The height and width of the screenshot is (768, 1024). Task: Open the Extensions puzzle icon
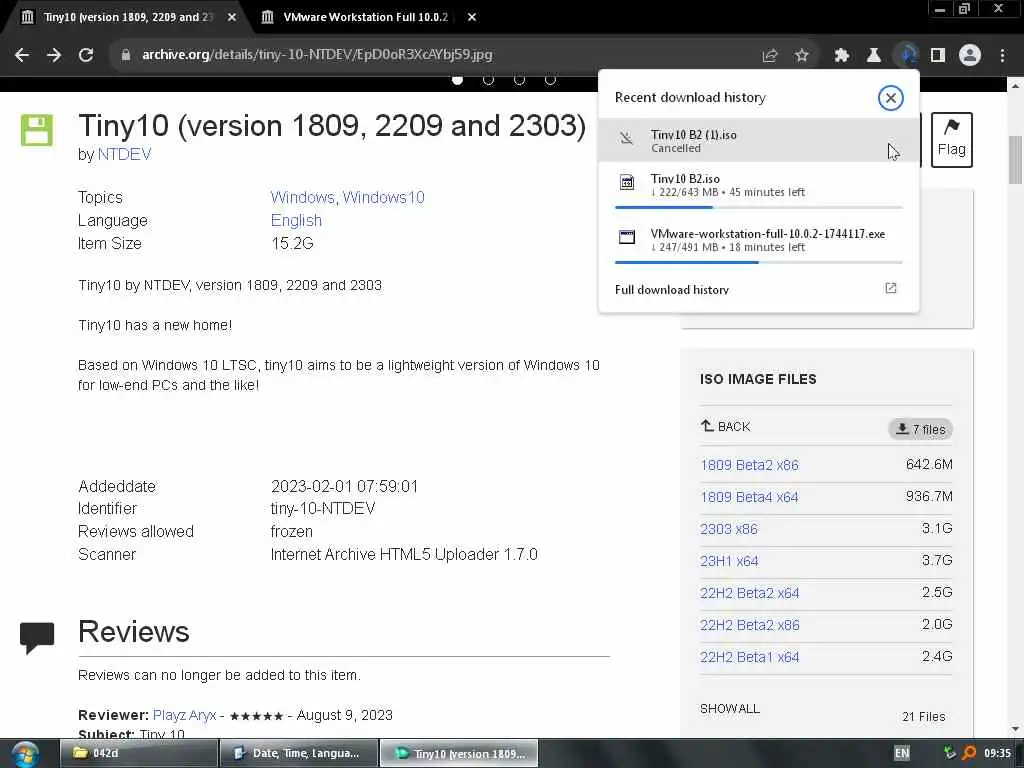(842, 56)
